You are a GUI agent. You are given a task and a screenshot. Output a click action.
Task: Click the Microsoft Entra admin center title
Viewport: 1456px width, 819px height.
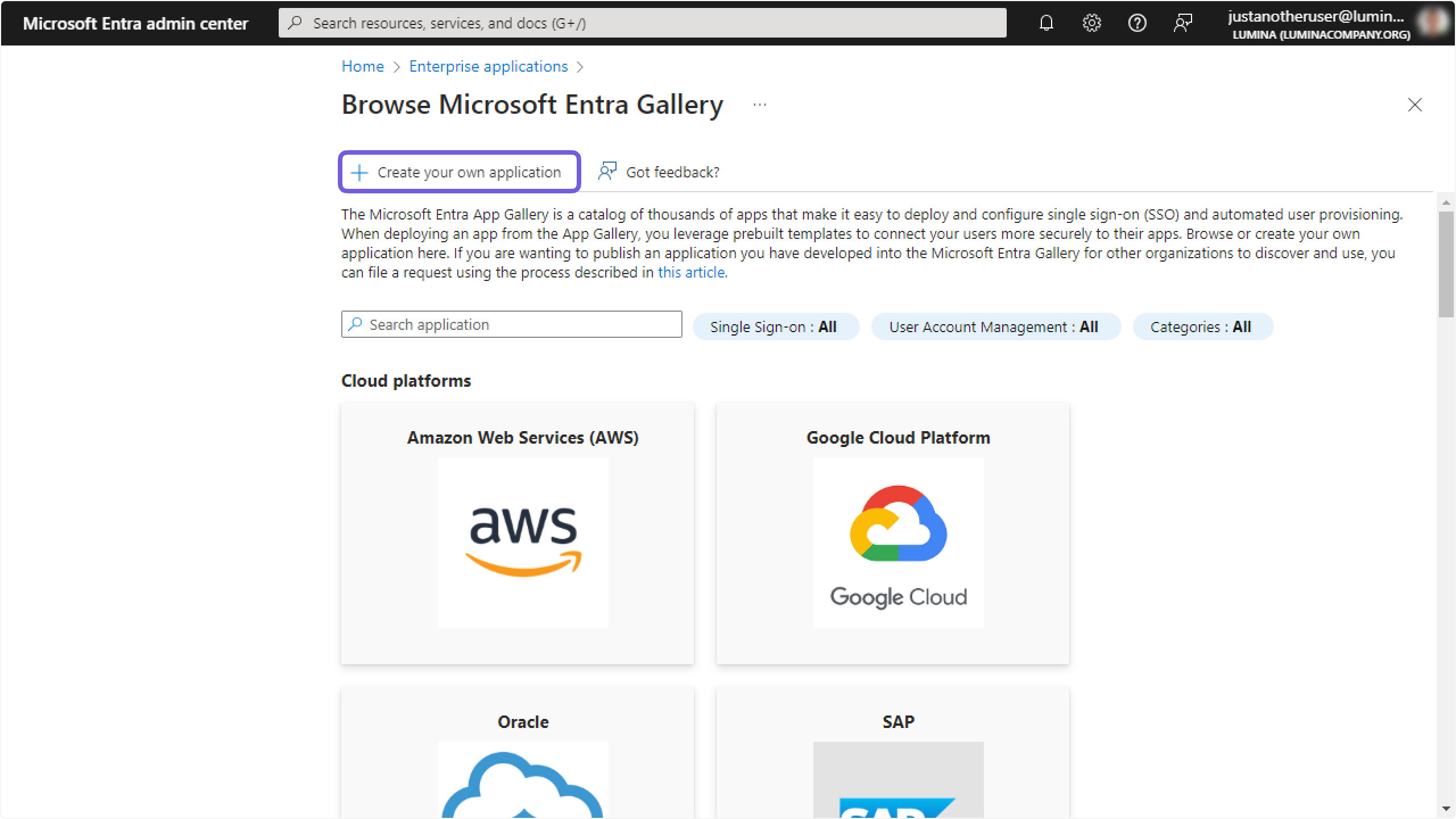135,23
